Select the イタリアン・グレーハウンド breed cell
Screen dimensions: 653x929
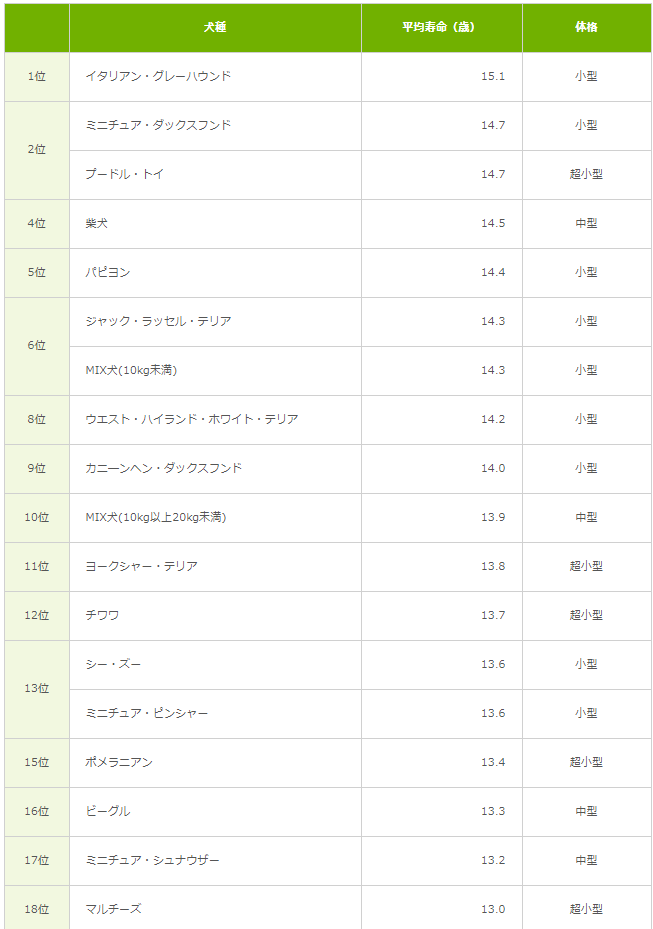(158, 76)
